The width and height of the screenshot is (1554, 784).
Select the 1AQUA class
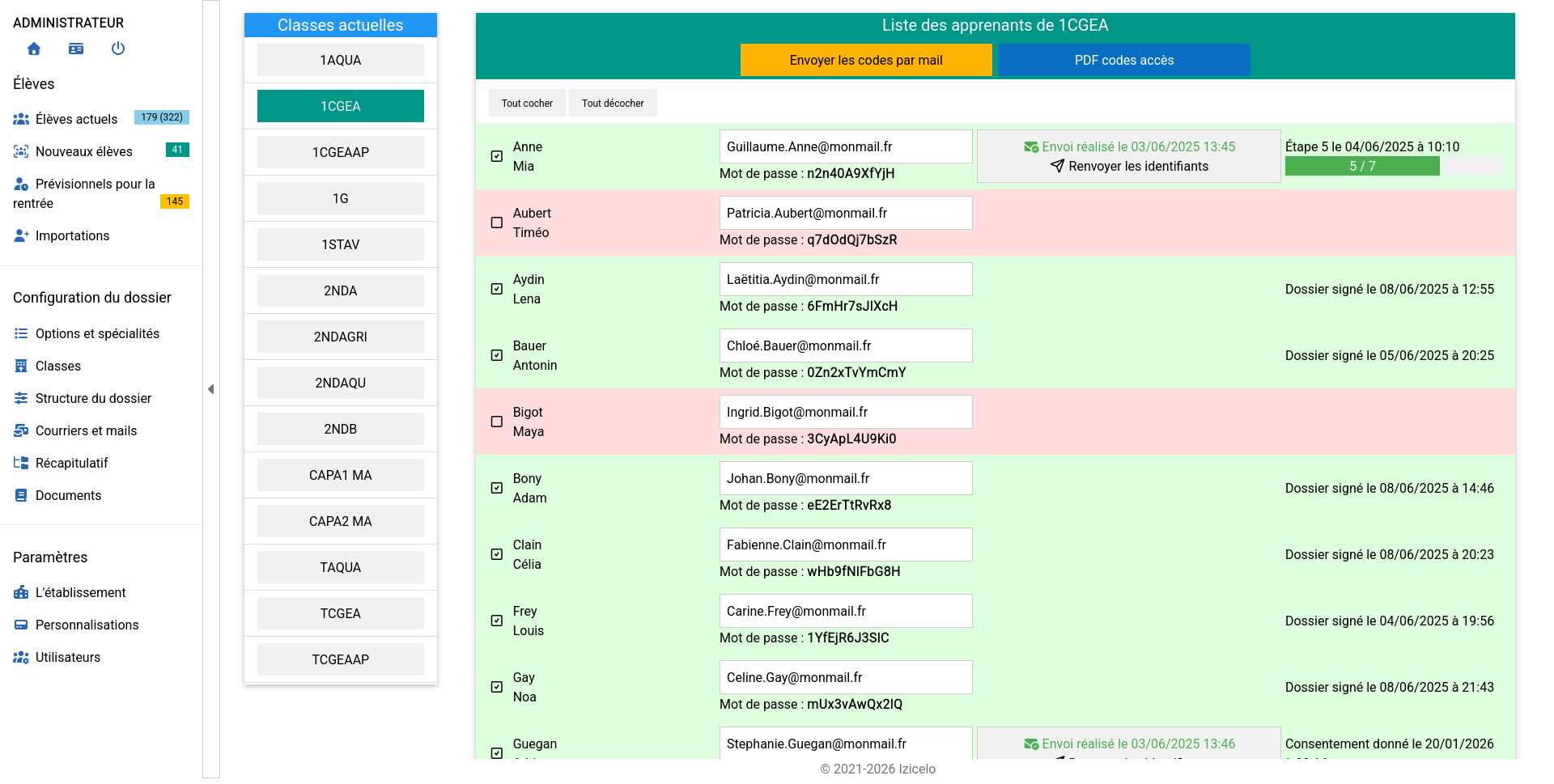click(341, 60)
